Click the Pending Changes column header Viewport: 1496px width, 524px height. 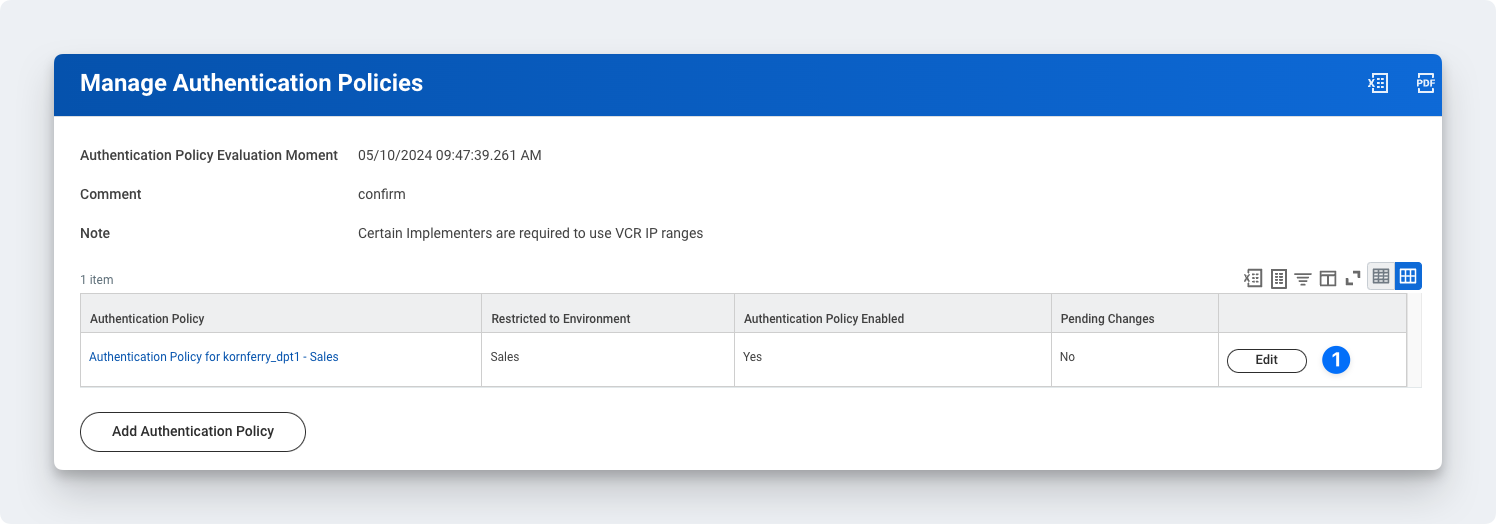[x=1107, y=319]
